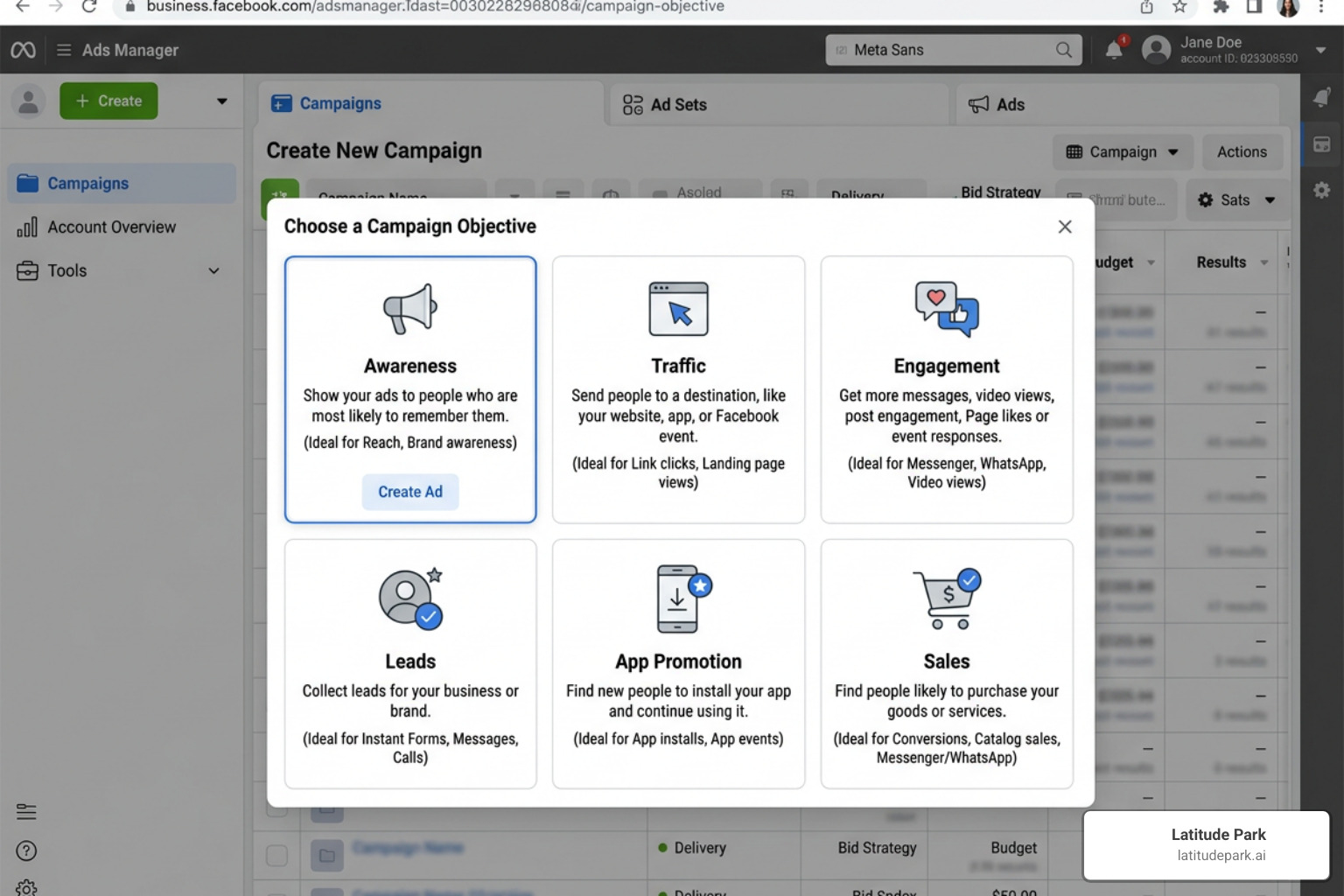Choose the Sales objective card
Screen dimensions: 1344x896
tap(947, 664)
